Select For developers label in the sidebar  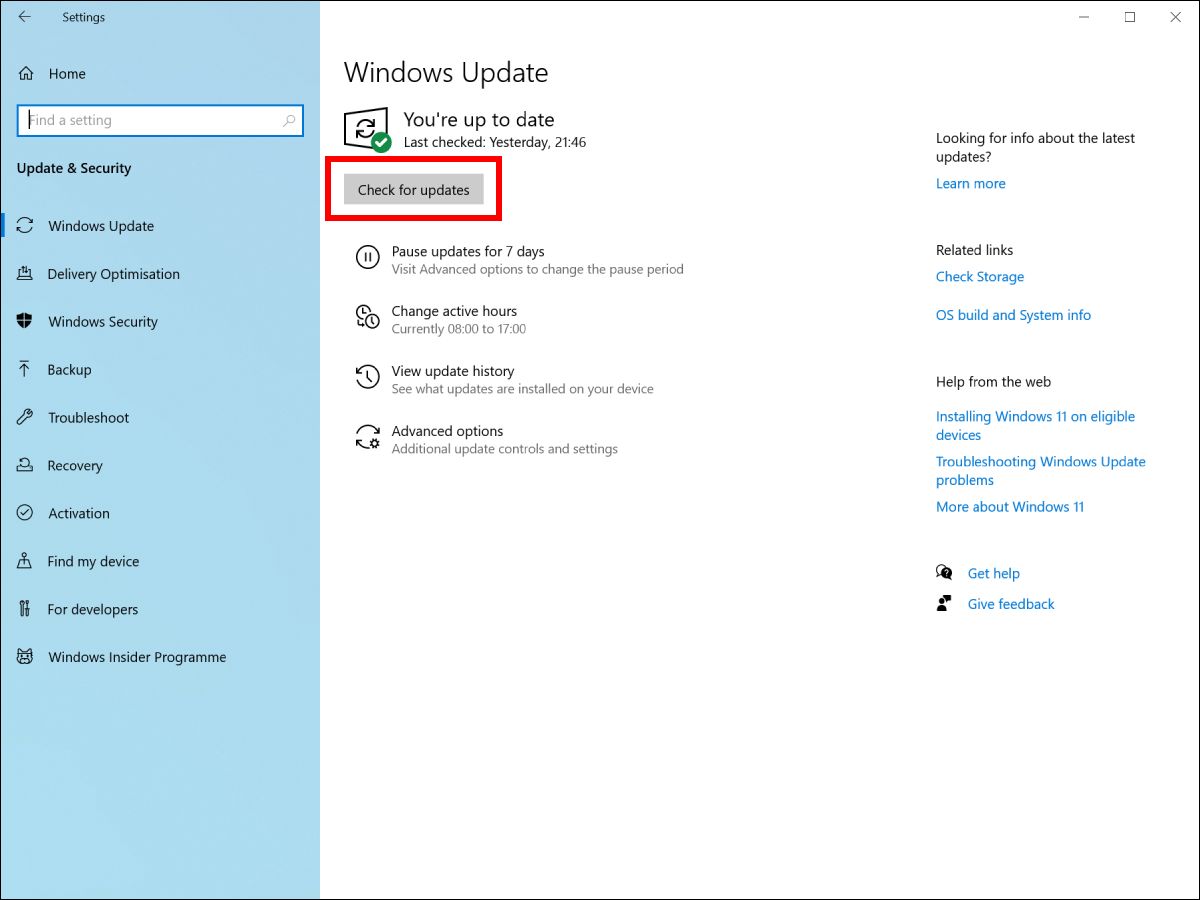(x=93, y=609)
